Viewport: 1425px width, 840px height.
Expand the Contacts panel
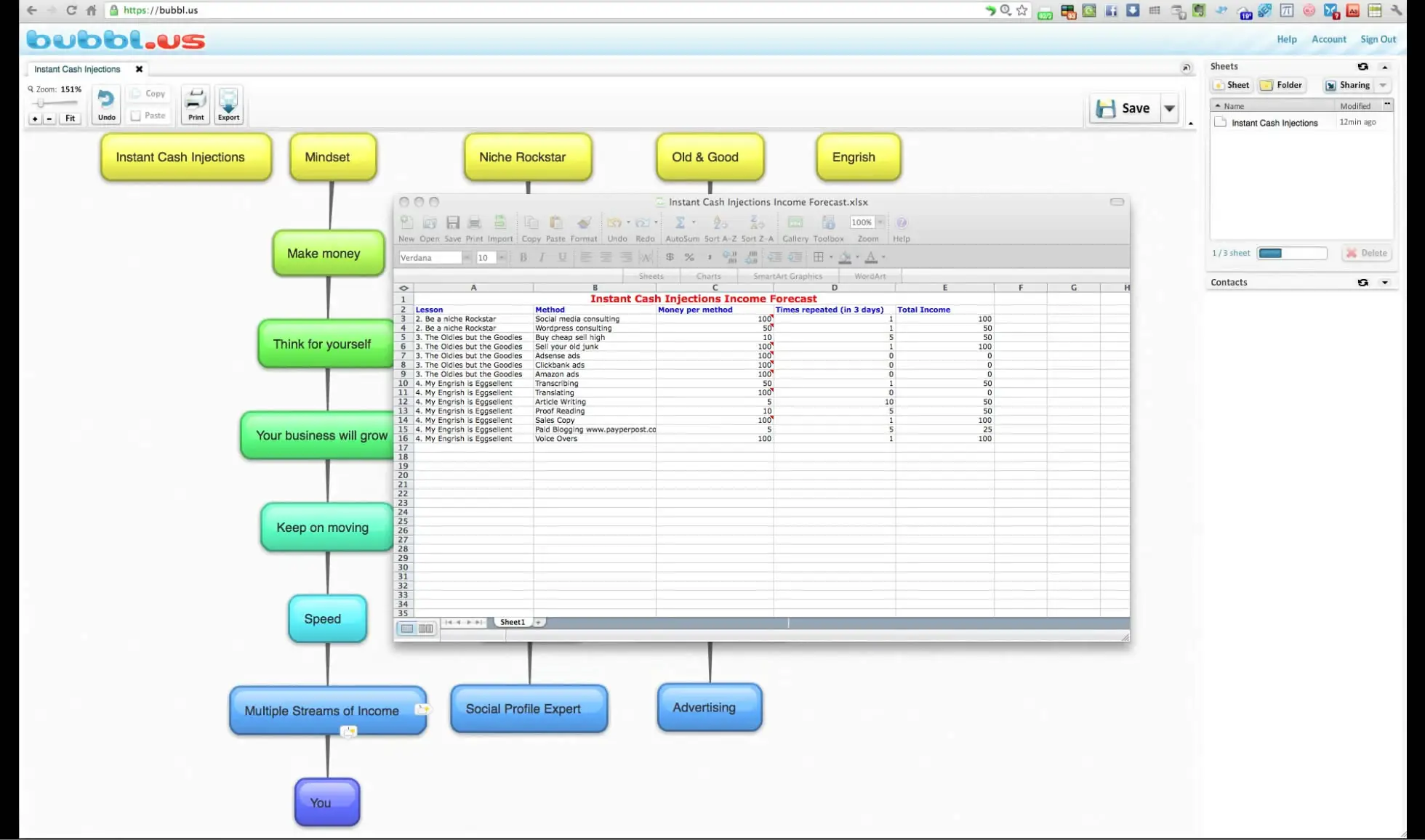pyautogui.click(x=1385, y=282)
